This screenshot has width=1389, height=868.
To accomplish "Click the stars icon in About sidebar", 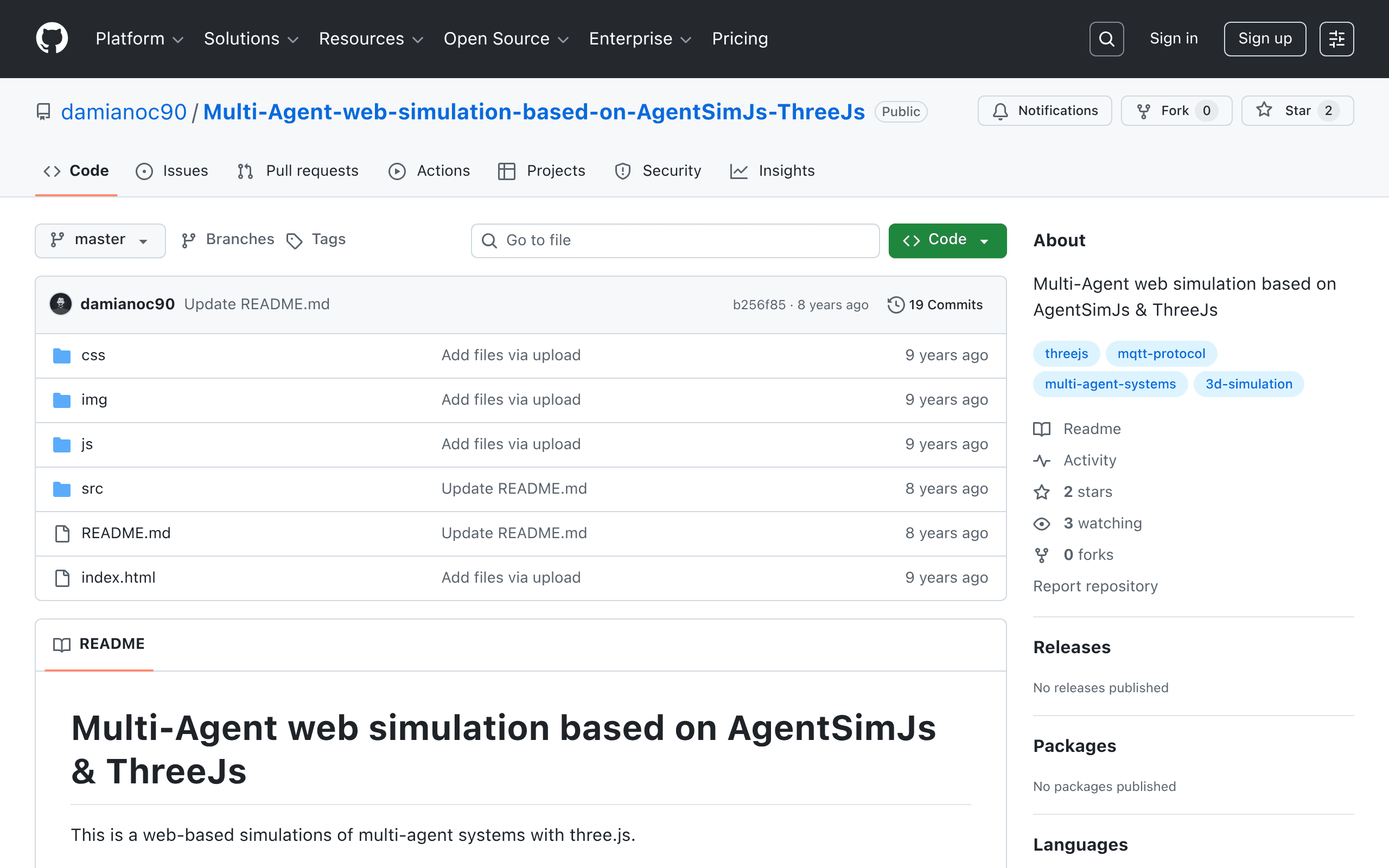I will pos(1042,492).
